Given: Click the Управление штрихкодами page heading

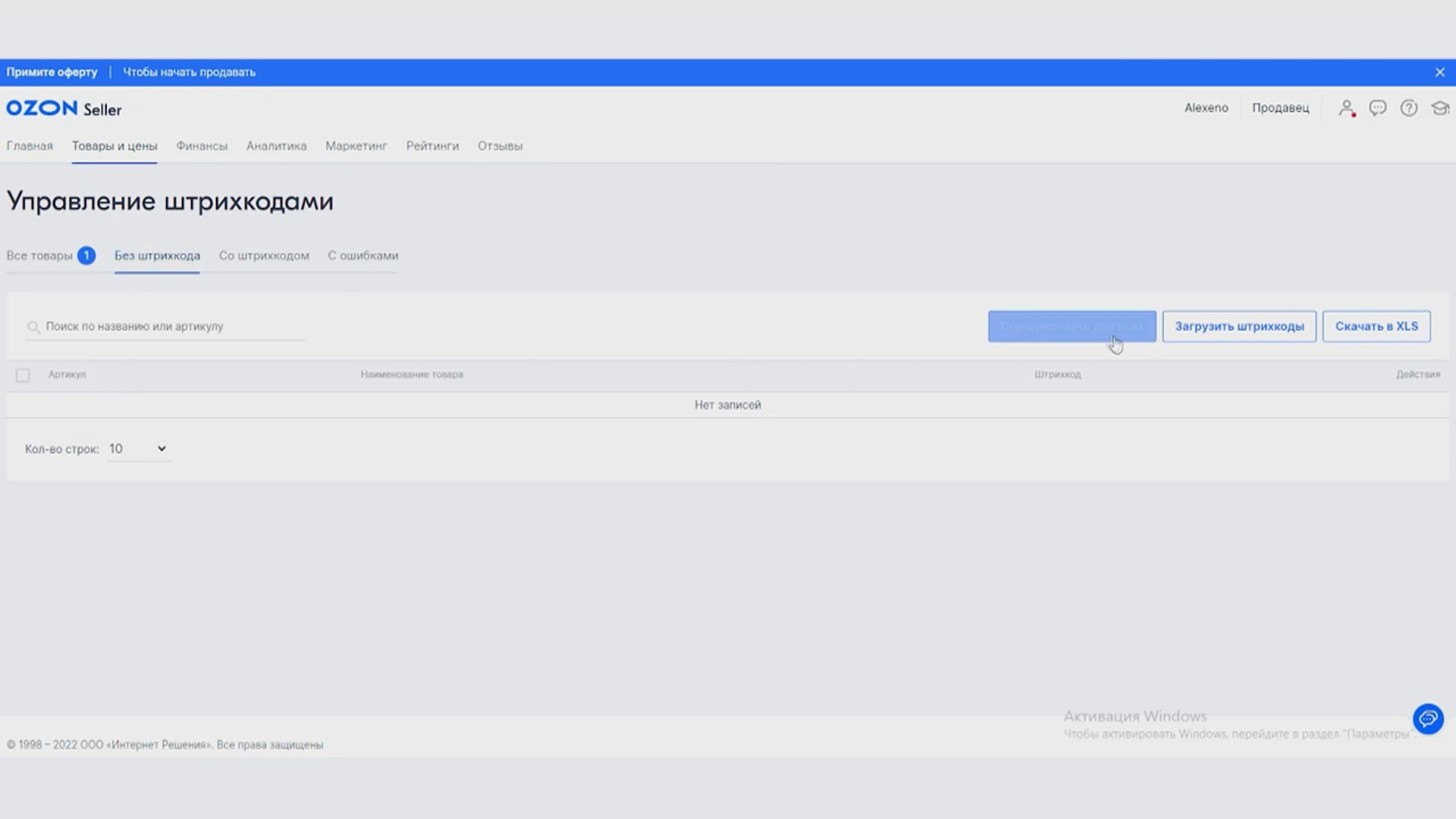Looking at the screenshot, I should (x=170, y=201).
